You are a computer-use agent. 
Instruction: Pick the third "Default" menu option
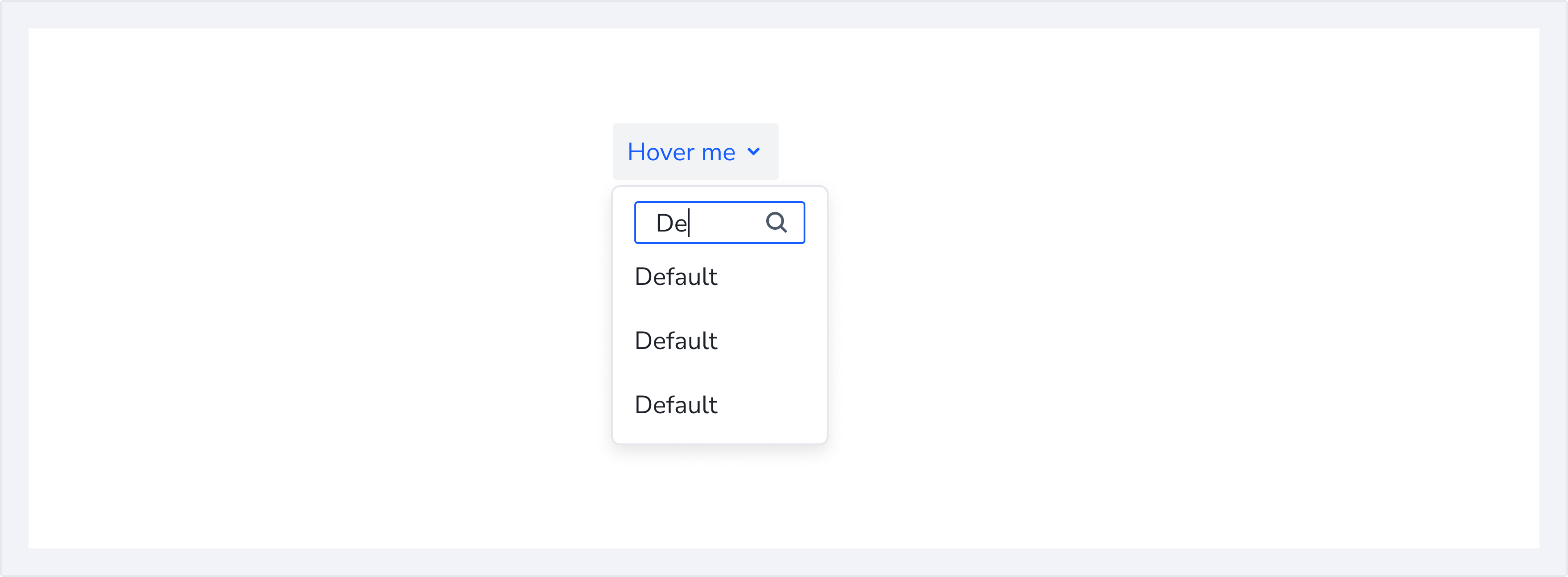(676, 405)
